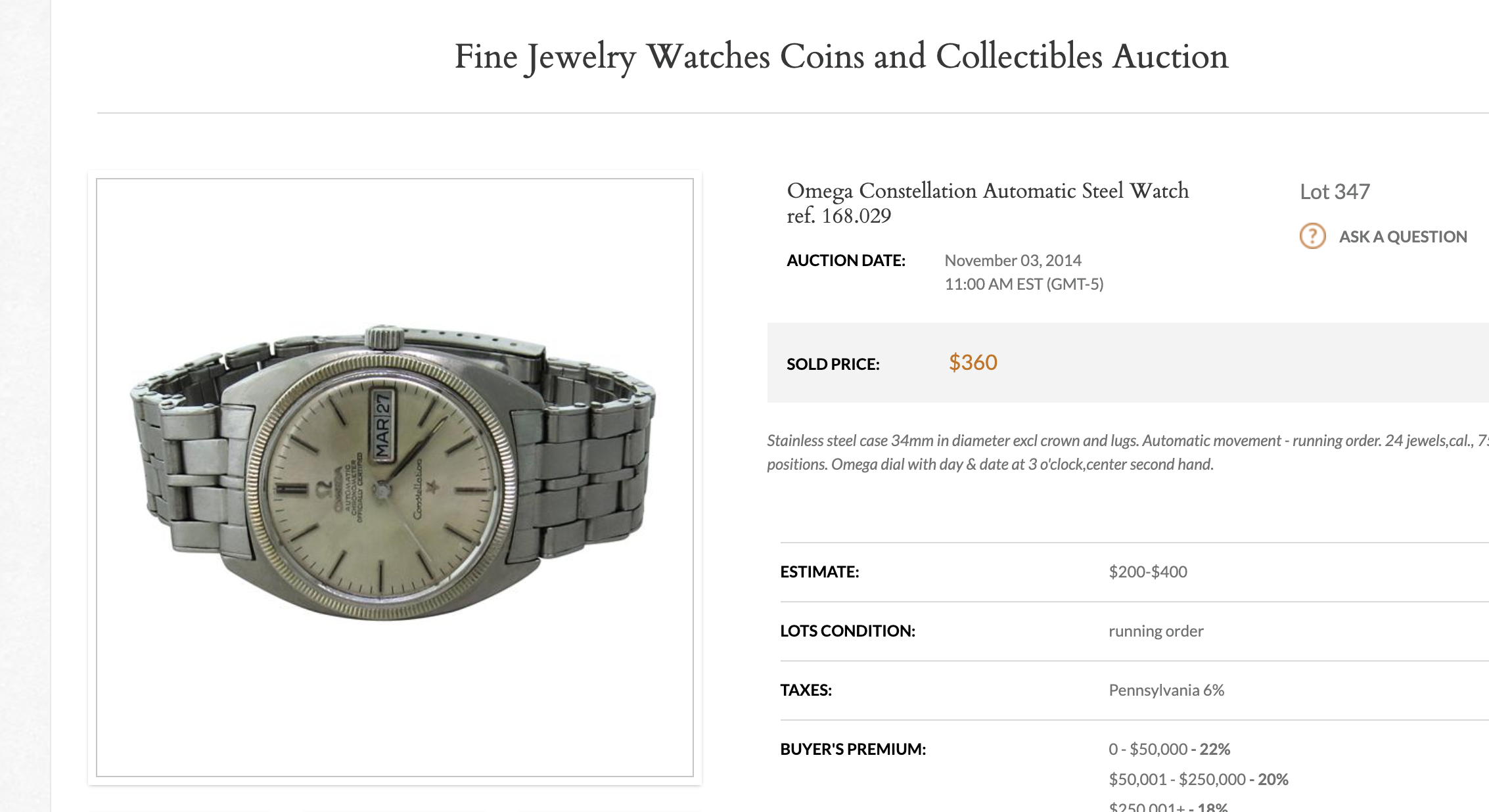
Task: Click the orange question mark icon
Action: pos(1312,236)
